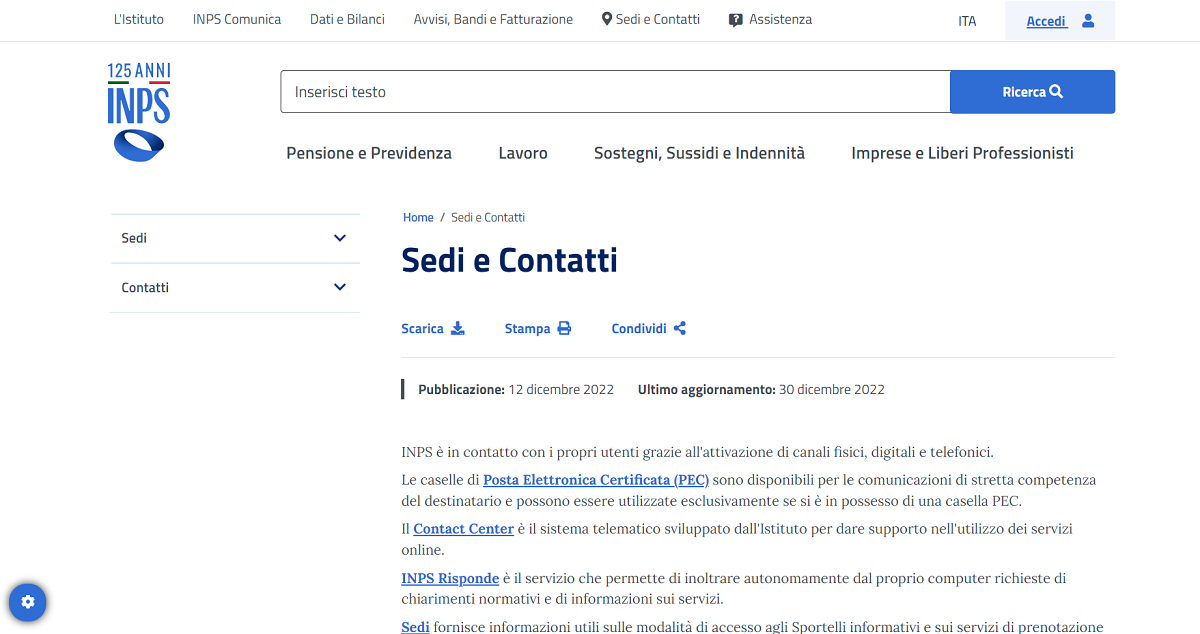Open sharing options via the Condividi icon

[679, 328]
